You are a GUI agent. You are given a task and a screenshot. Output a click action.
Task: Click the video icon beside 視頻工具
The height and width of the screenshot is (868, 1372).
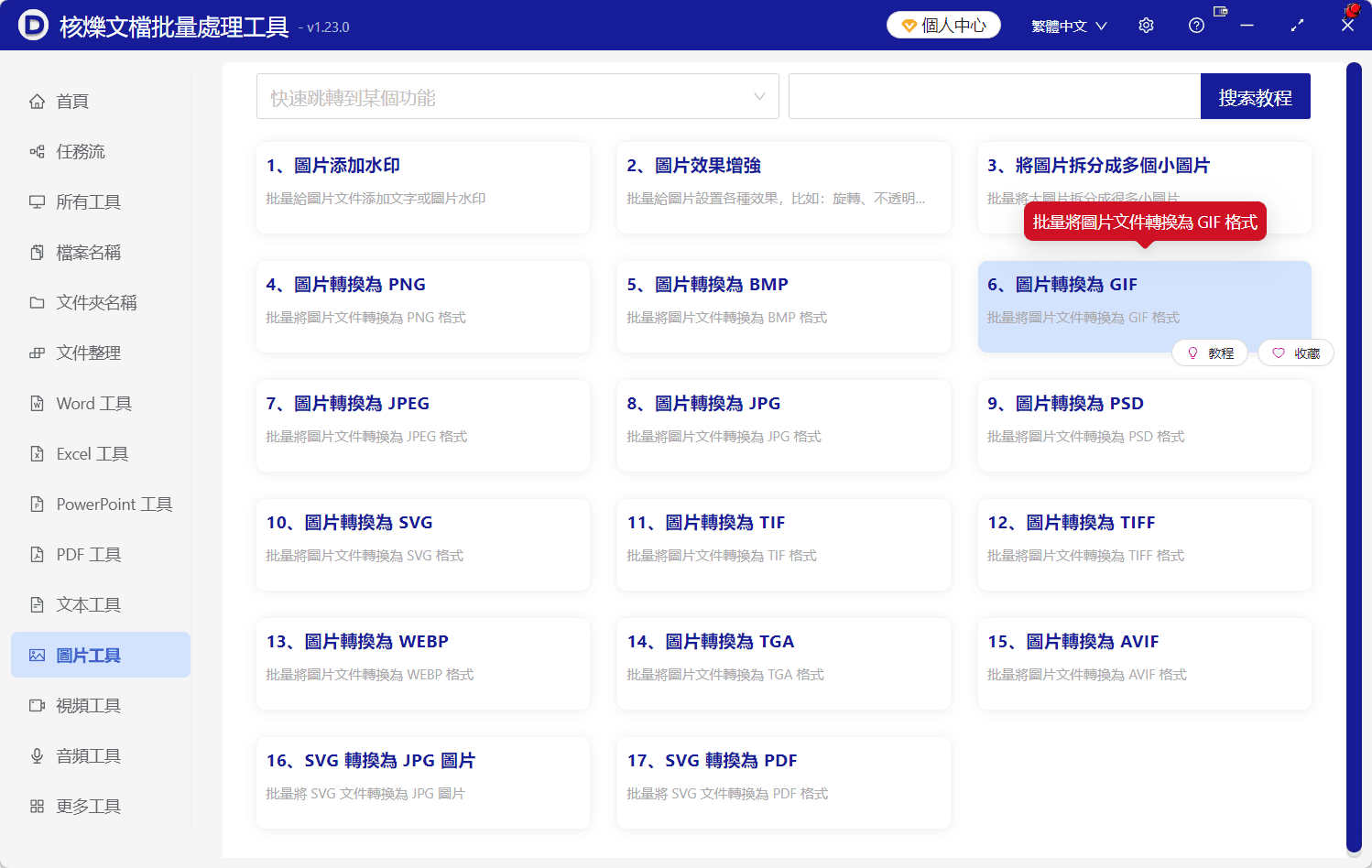[37, 705]
